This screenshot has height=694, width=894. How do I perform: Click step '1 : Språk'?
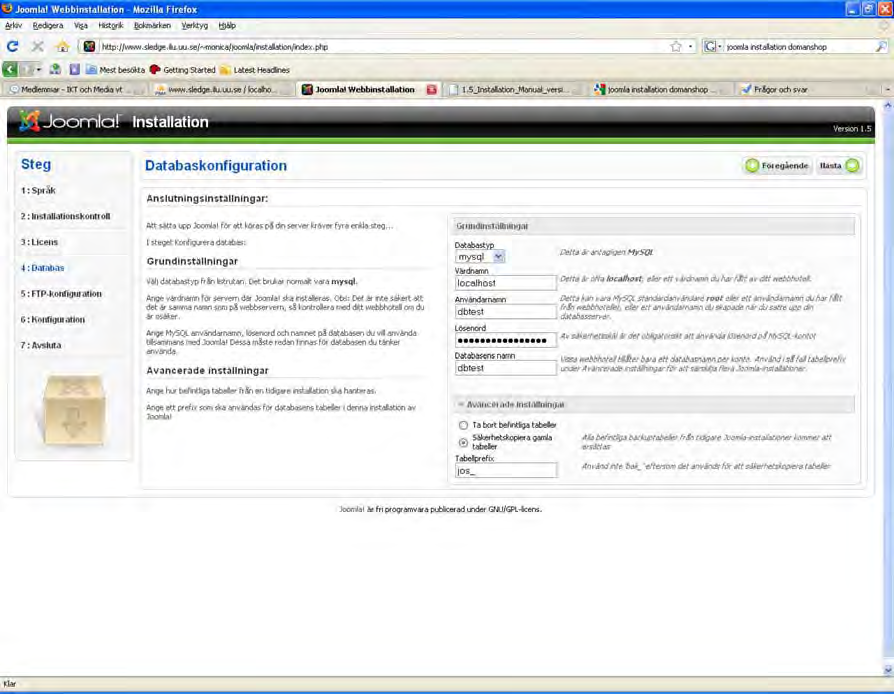[38, 190]
